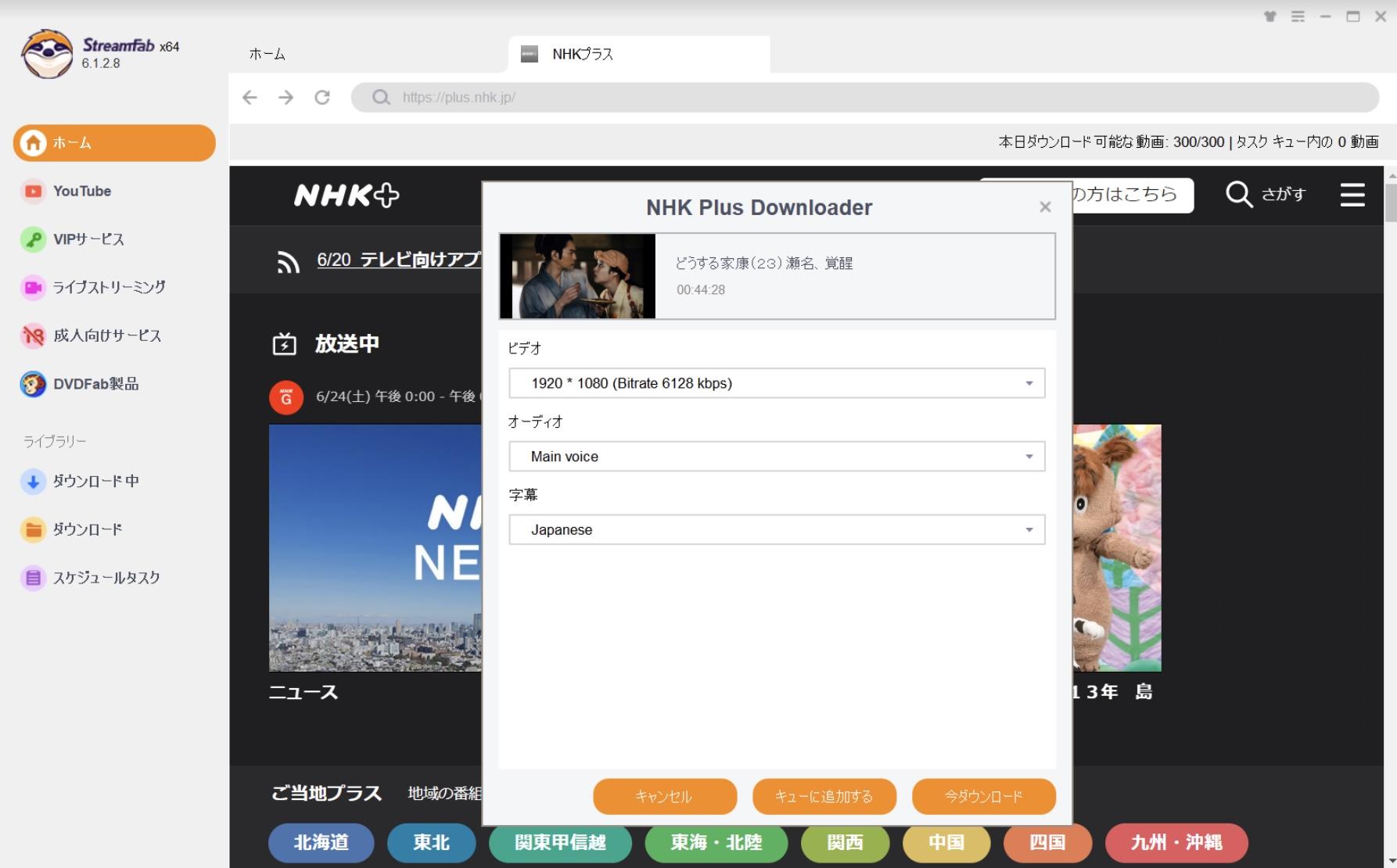1397x868 pixels.
Task: Open the ホーム sidebar item
Action: click(x=114, y=143)
